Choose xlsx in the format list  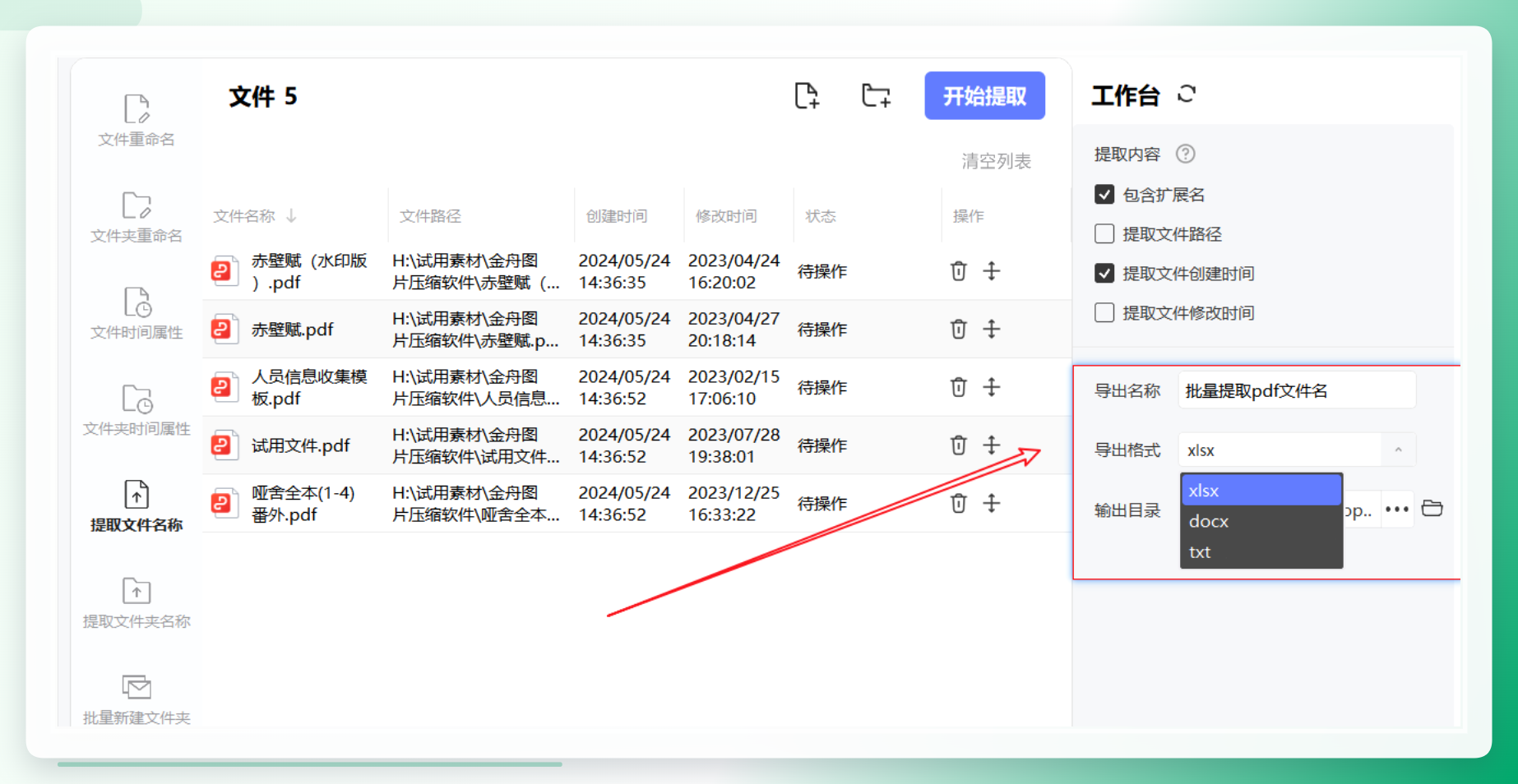click(x=1261, y=491)
